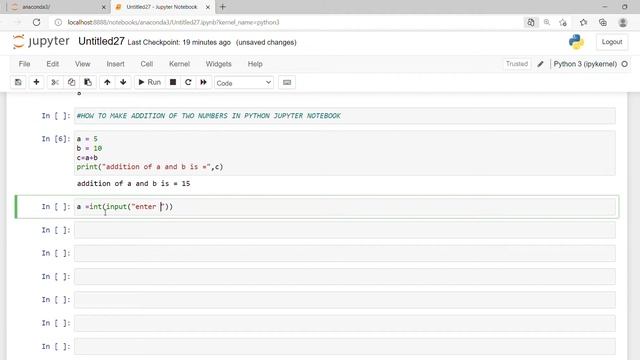640x360 pixels.
Task: Open browser collections icon
Action: [603, 22]
